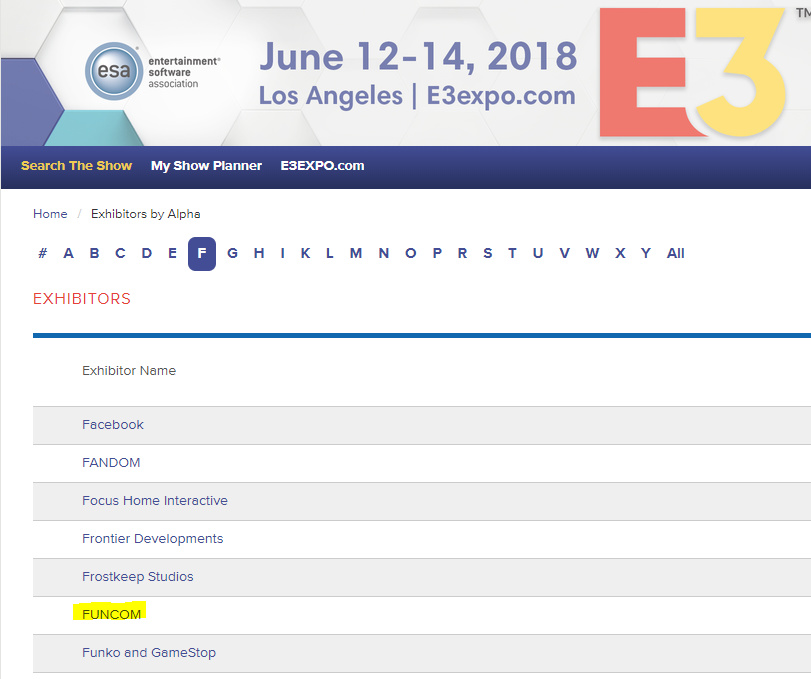The width and height of the screenshot is (811, 679).
Task: Click the EXHIBITORS section heading
Action: pyautogui.click(x=82, y=299)
